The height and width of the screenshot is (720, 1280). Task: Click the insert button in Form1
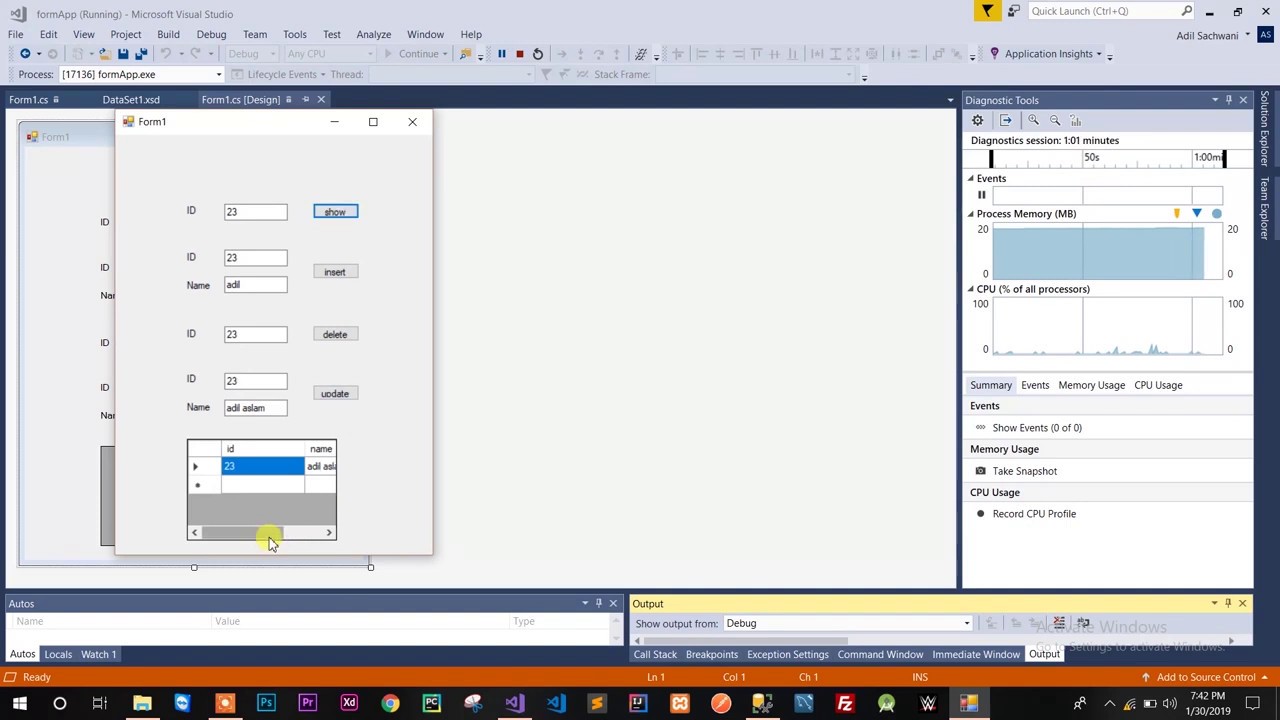point(335,272)
